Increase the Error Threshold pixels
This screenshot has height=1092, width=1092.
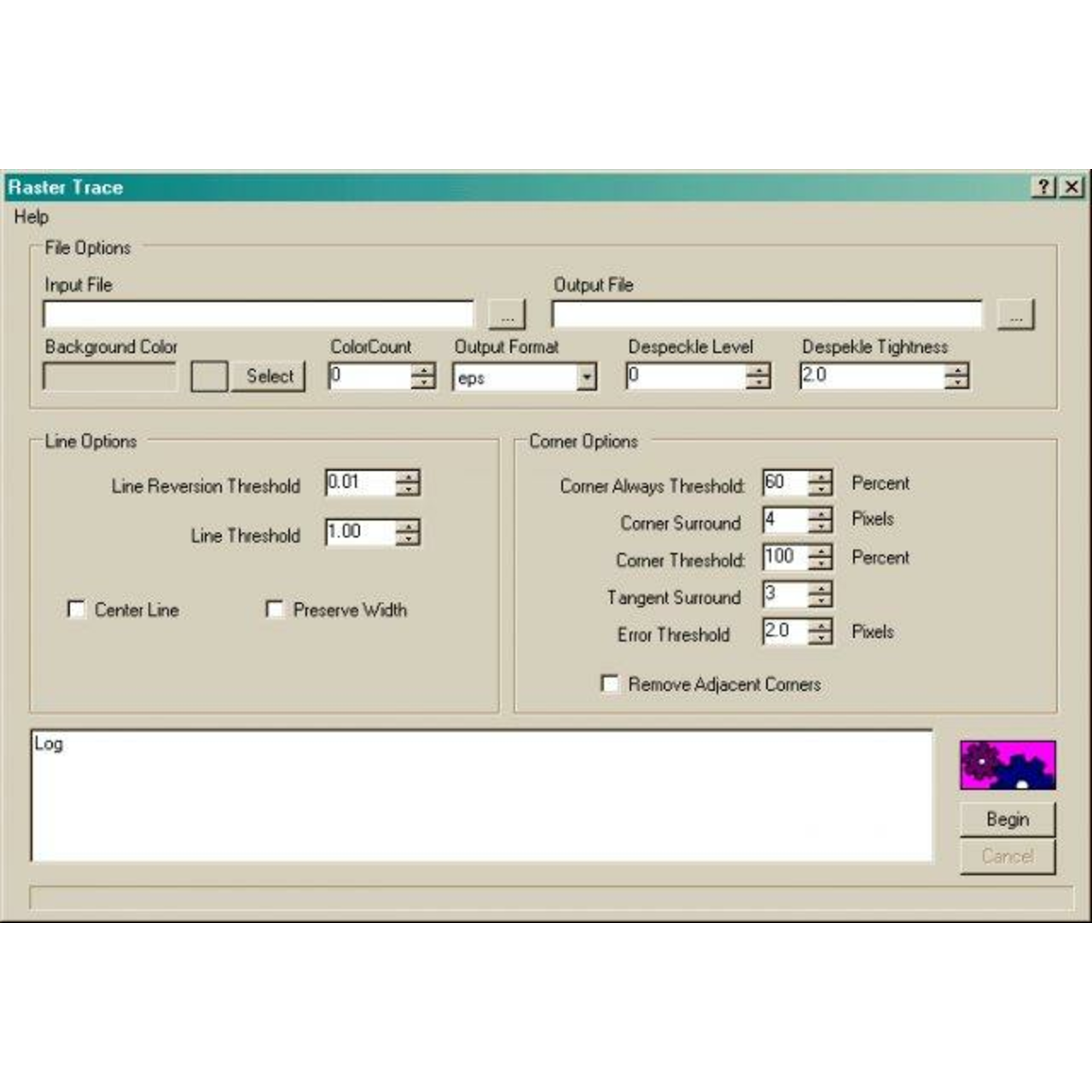820,626
